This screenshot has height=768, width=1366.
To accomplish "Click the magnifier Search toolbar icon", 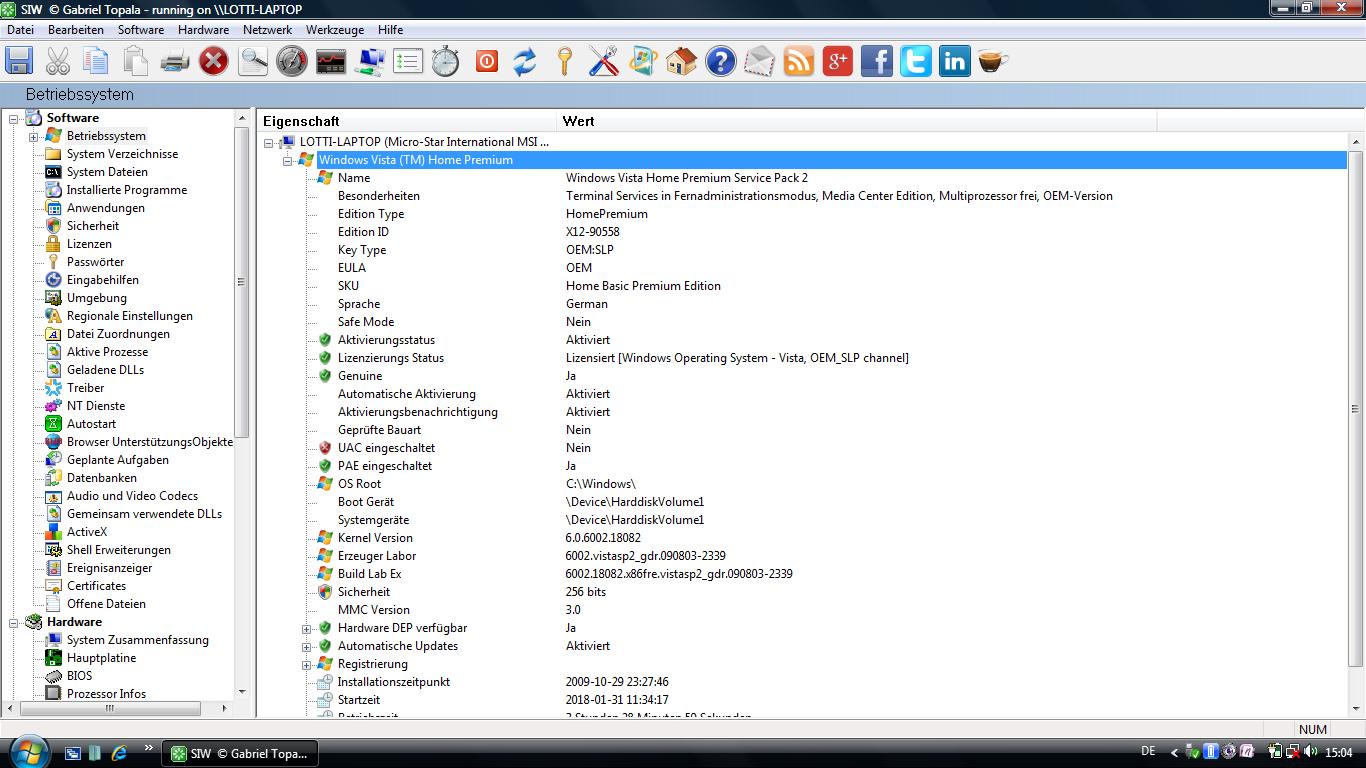I will pyautogui.click(x=253, y=61).
